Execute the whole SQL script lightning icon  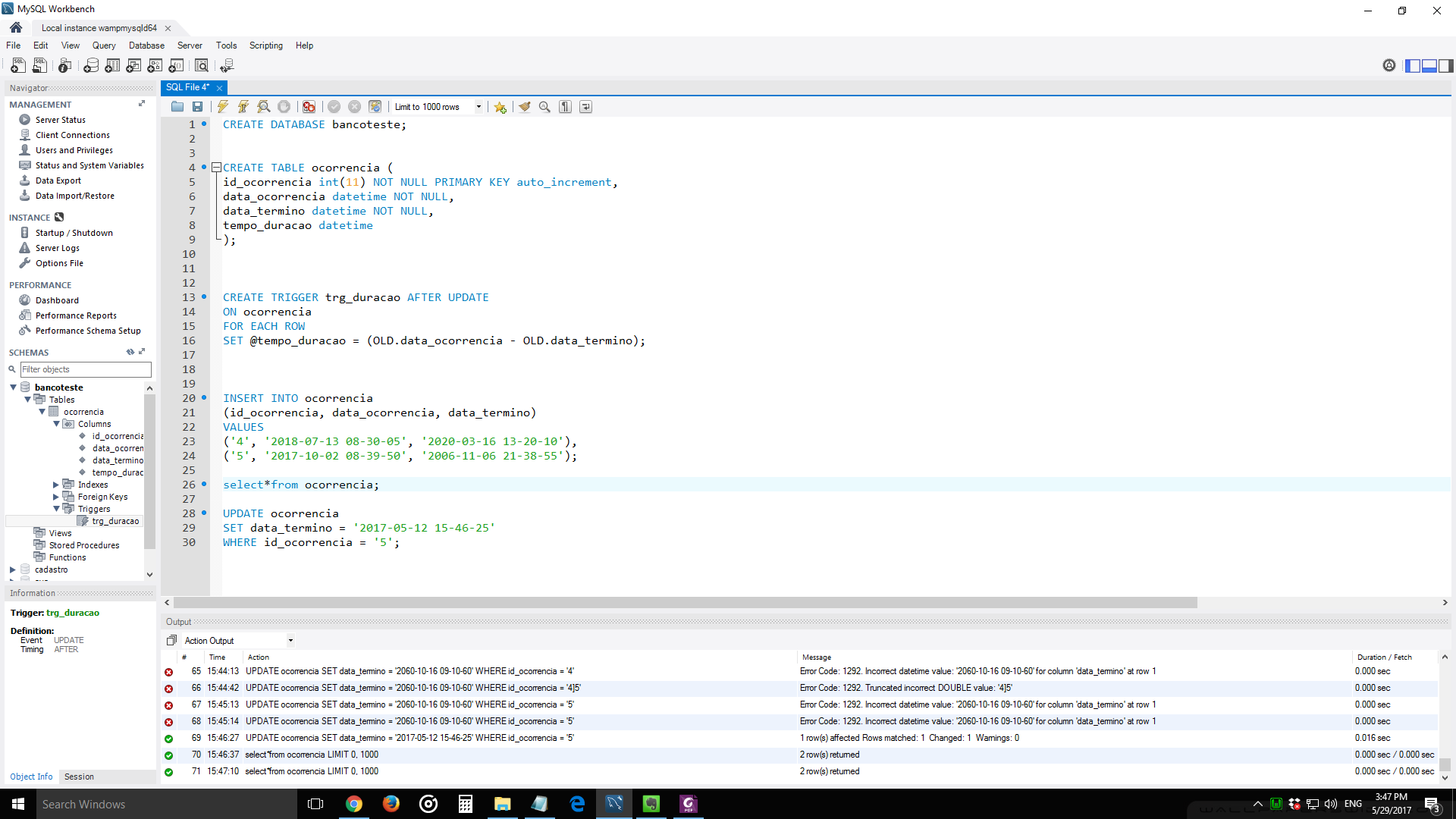[223, 107]
